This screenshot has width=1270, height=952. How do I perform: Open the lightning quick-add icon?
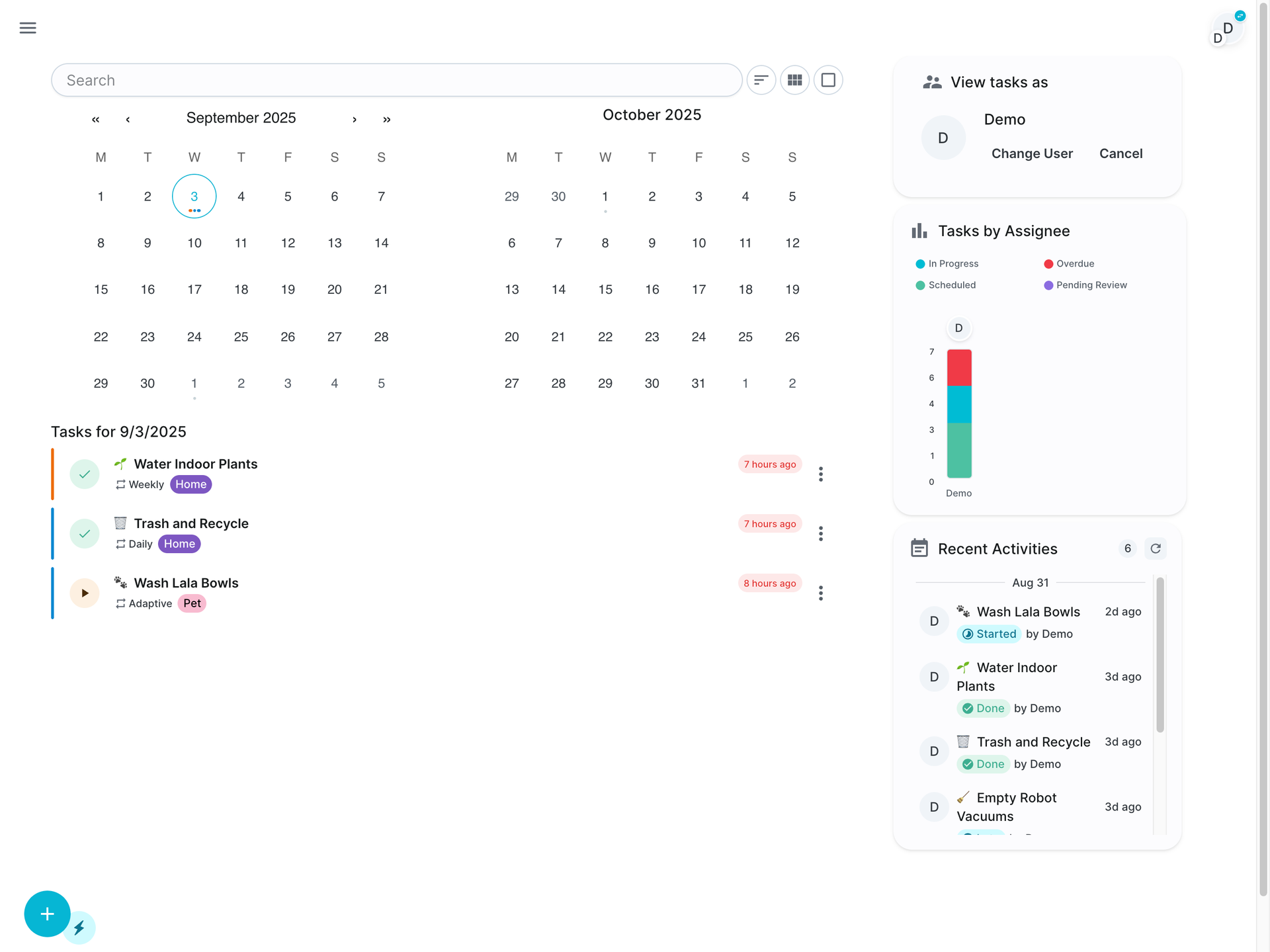(x=79, y=928)
